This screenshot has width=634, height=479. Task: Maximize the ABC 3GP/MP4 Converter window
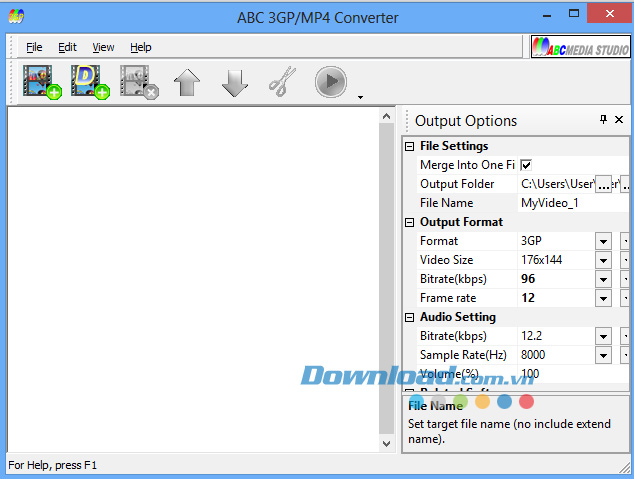click(574, 14)
